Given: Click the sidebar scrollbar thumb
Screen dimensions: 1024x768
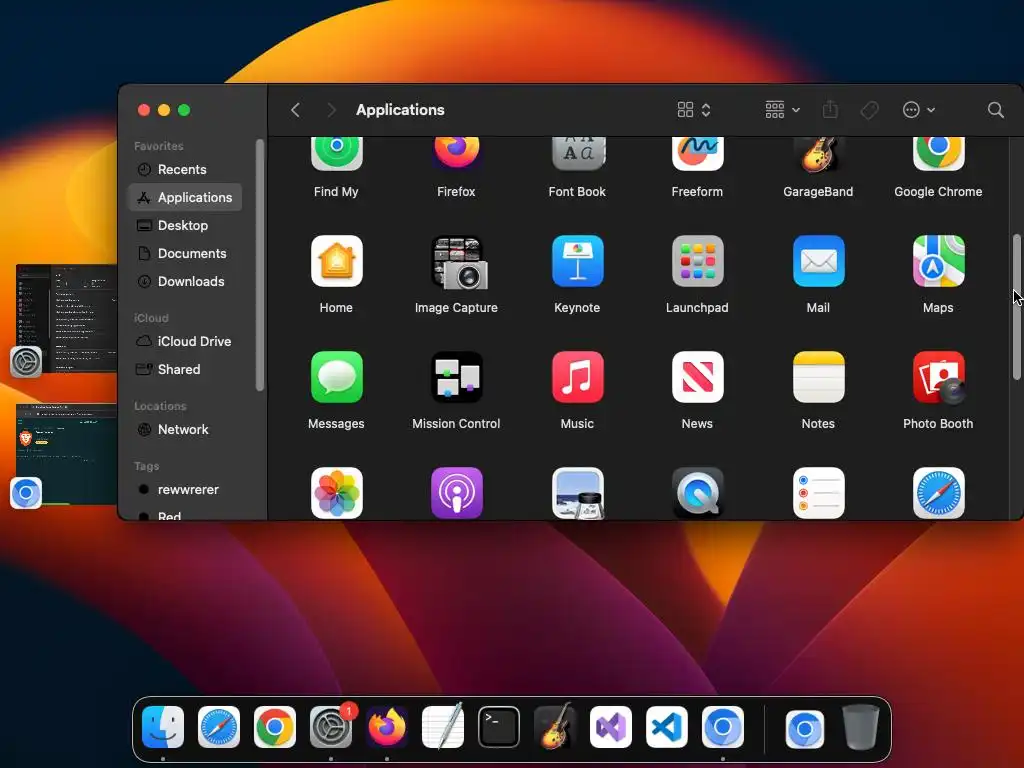Looking at the screenshot, I should pos(260,264).
